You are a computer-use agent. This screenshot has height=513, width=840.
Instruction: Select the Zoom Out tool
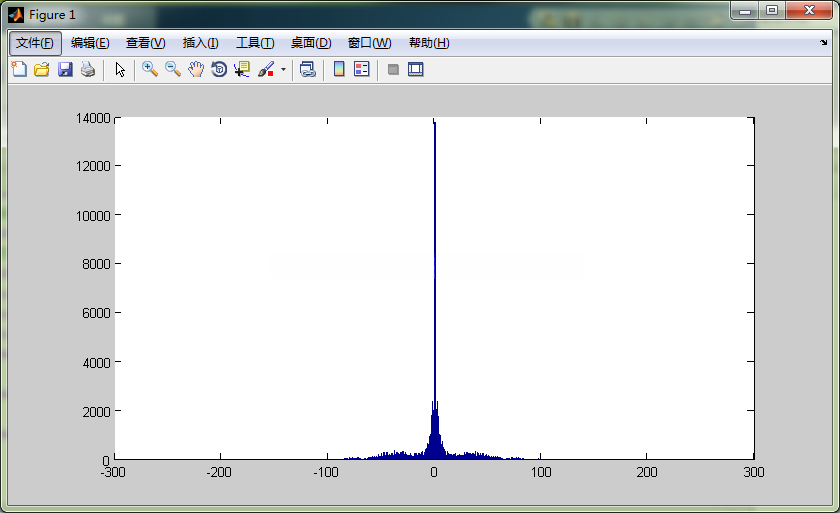click(173, 69)
